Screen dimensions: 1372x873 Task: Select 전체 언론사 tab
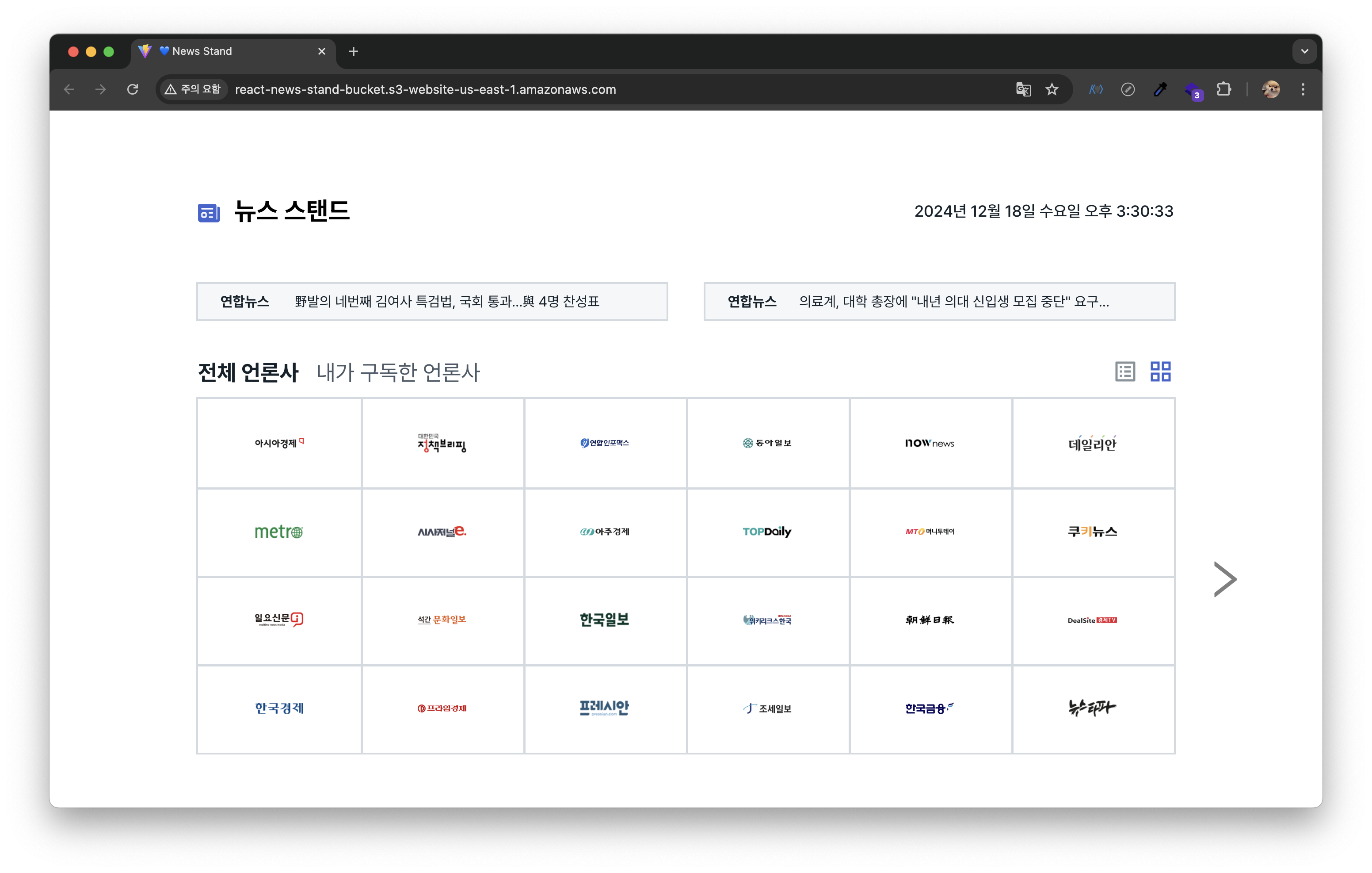tap(248, 372)
